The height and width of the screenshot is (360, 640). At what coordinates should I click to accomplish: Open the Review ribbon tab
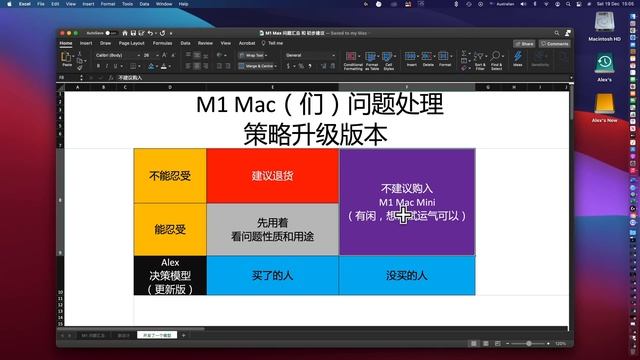[x=205, y=43]
